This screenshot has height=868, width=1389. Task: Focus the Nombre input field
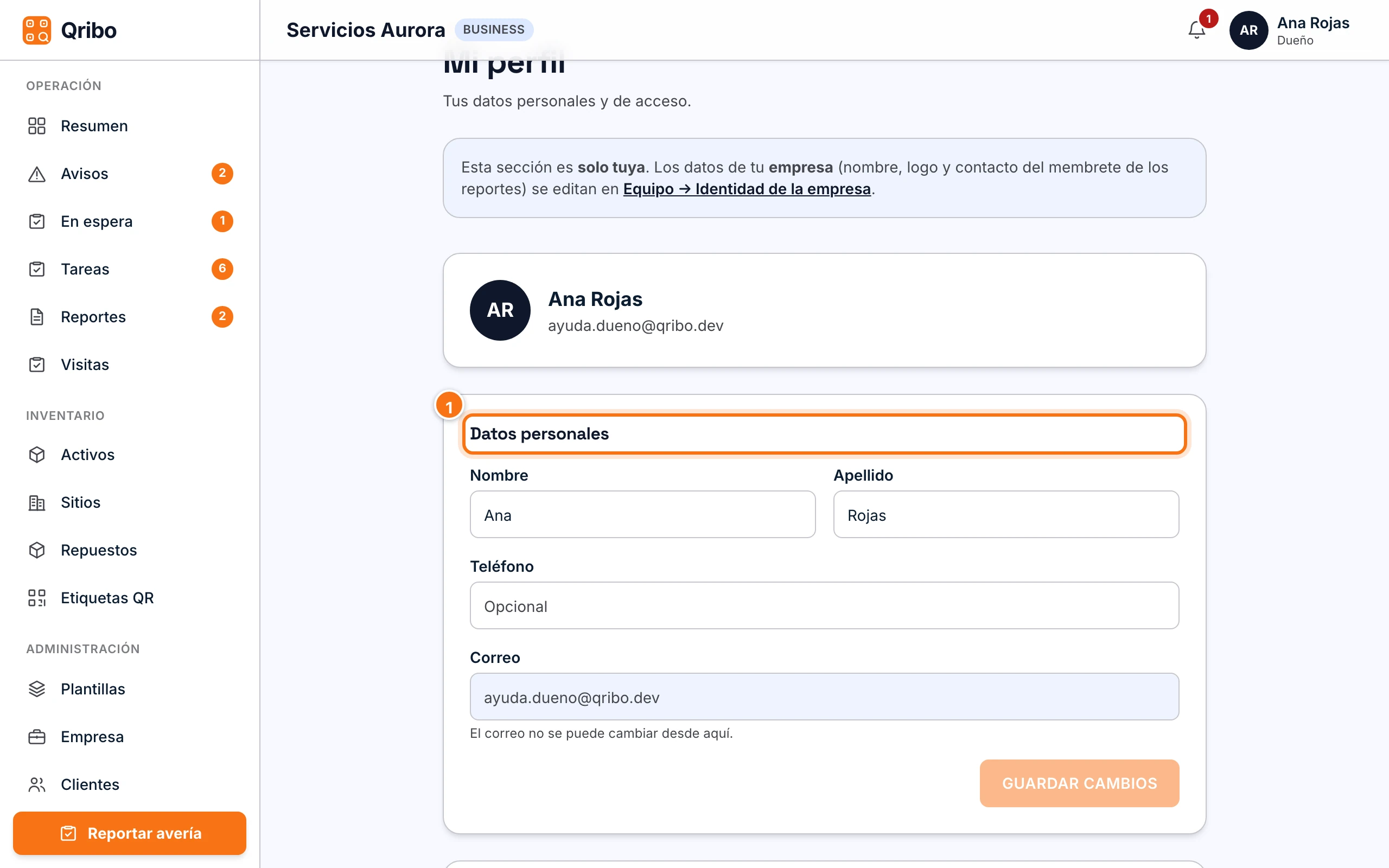coord(642,514)
